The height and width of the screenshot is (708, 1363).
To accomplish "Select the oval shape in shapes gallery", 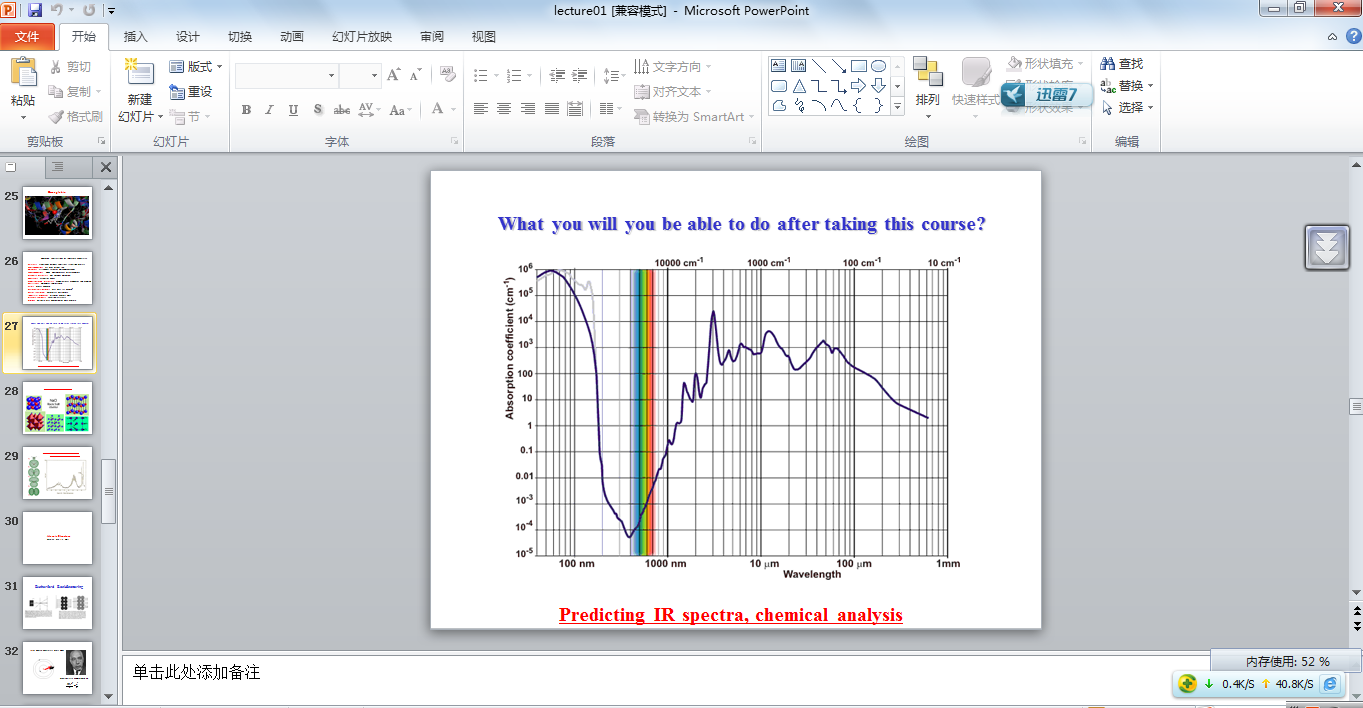I will (878, 66).
